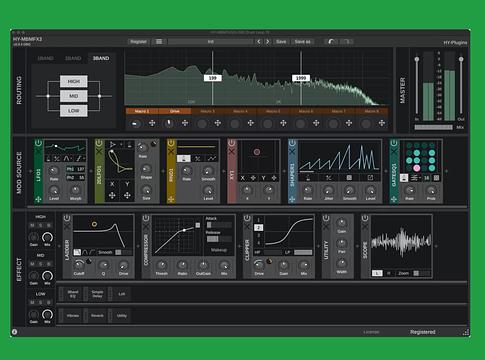This screenshot has width=485, height=360.
Task: Remove the RND1 module with X
Action: click(171, 151)
